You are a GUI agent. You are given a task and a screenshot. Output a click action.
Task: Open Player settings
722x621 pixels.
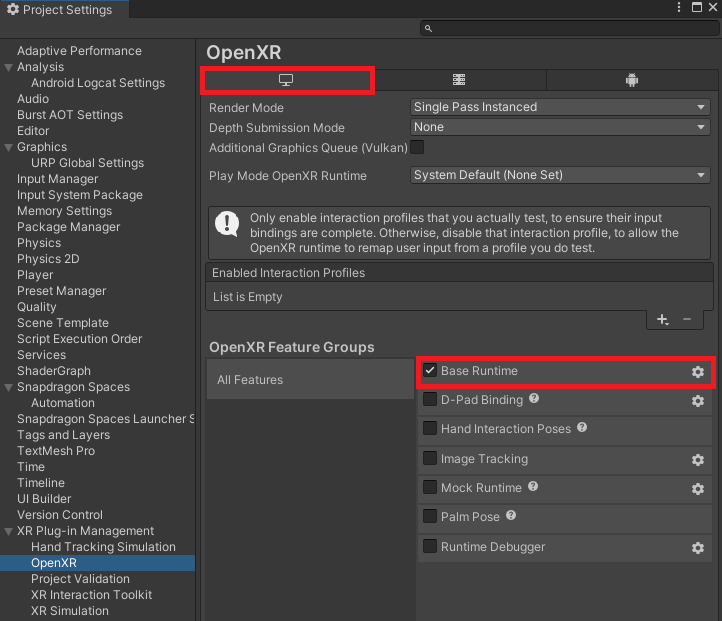coord(35,275)
